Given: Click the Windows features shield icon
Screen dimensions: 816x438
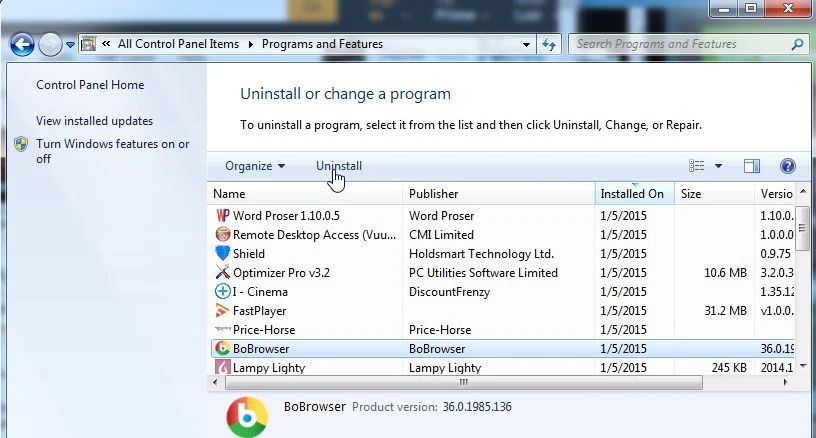Looking at the screenshot, I should click(x=21, y=144).
